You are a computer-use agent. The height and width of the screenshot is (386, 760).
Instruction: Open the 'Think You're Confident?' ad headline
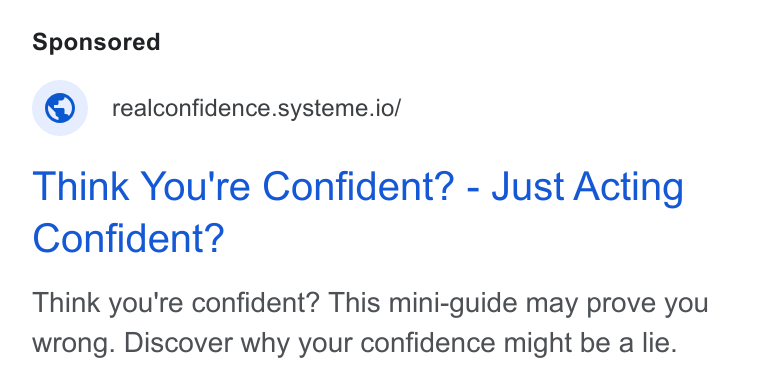pos(358,212)
